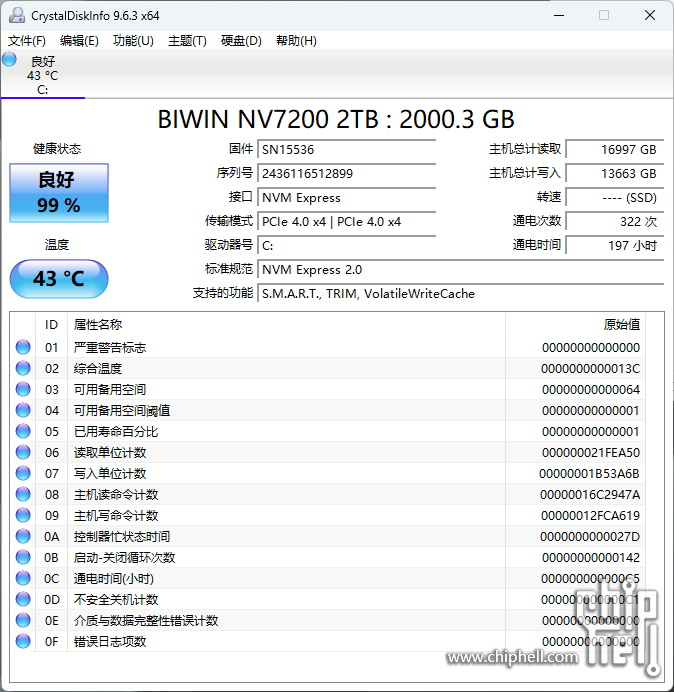Click the CrystalDiskInfo app icon in title bar
Screen dimensions: 674x692
[14, 15]
